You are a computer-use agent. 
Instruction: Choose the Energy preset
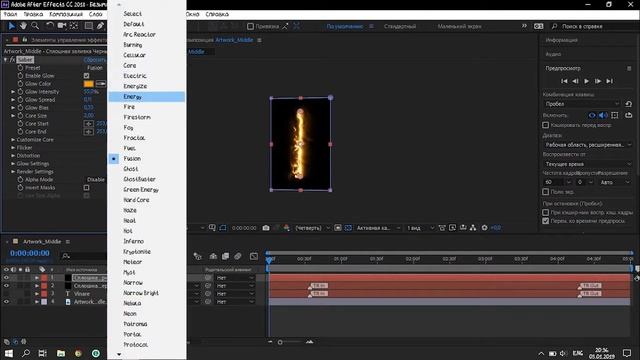(x=147, y=97)
